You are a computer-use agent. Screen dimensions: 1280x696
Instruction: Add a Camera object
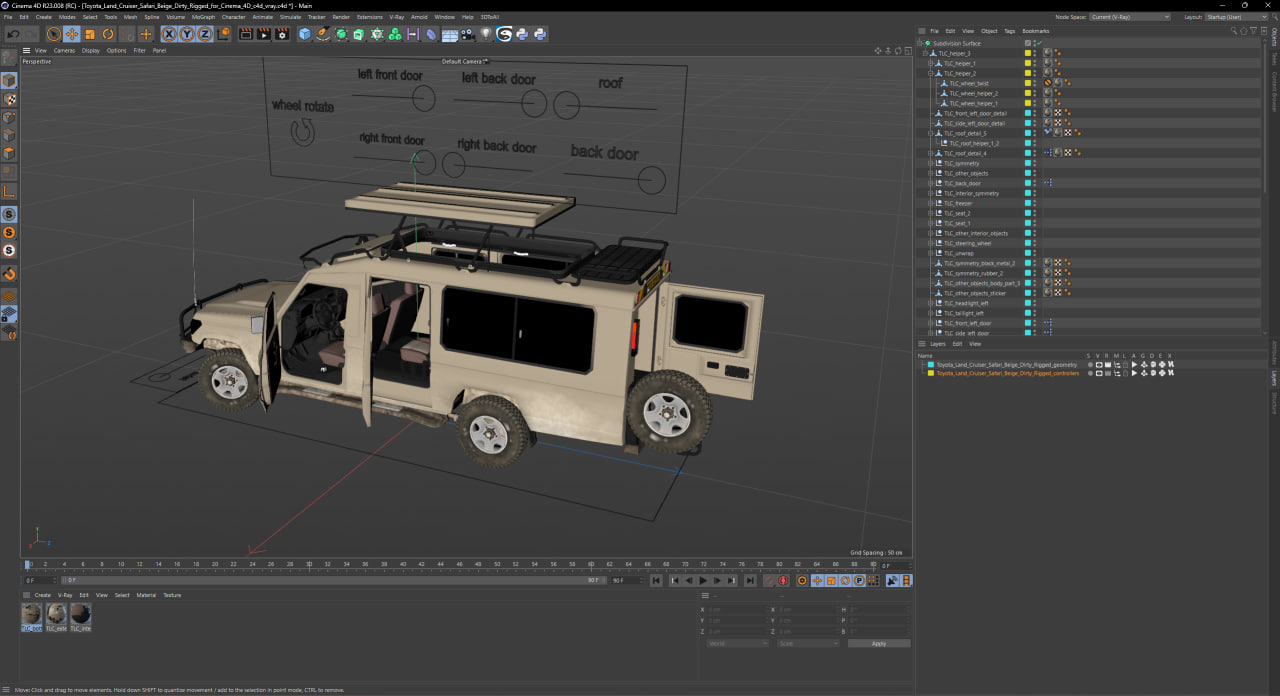click(x=468, y=34)
